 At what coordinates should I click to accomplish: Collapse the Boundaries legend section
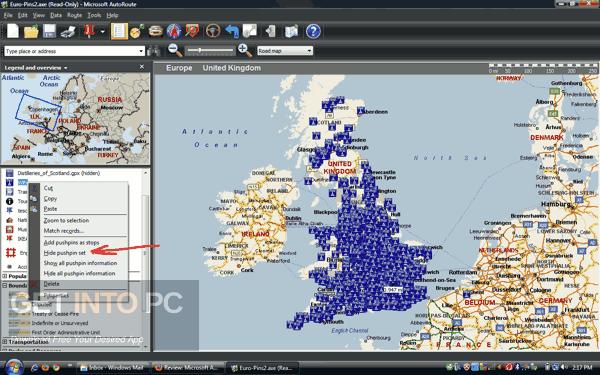coord(5,285)
